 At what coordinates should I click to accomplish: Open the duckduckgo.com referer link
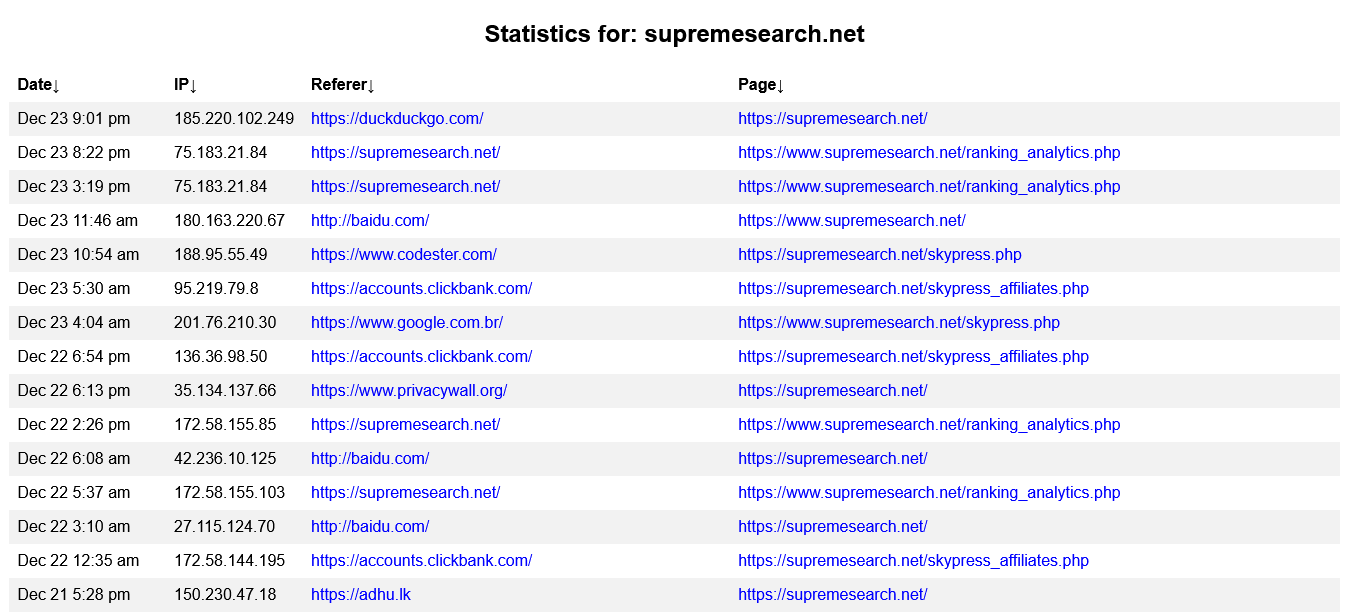tap(397, 119)
